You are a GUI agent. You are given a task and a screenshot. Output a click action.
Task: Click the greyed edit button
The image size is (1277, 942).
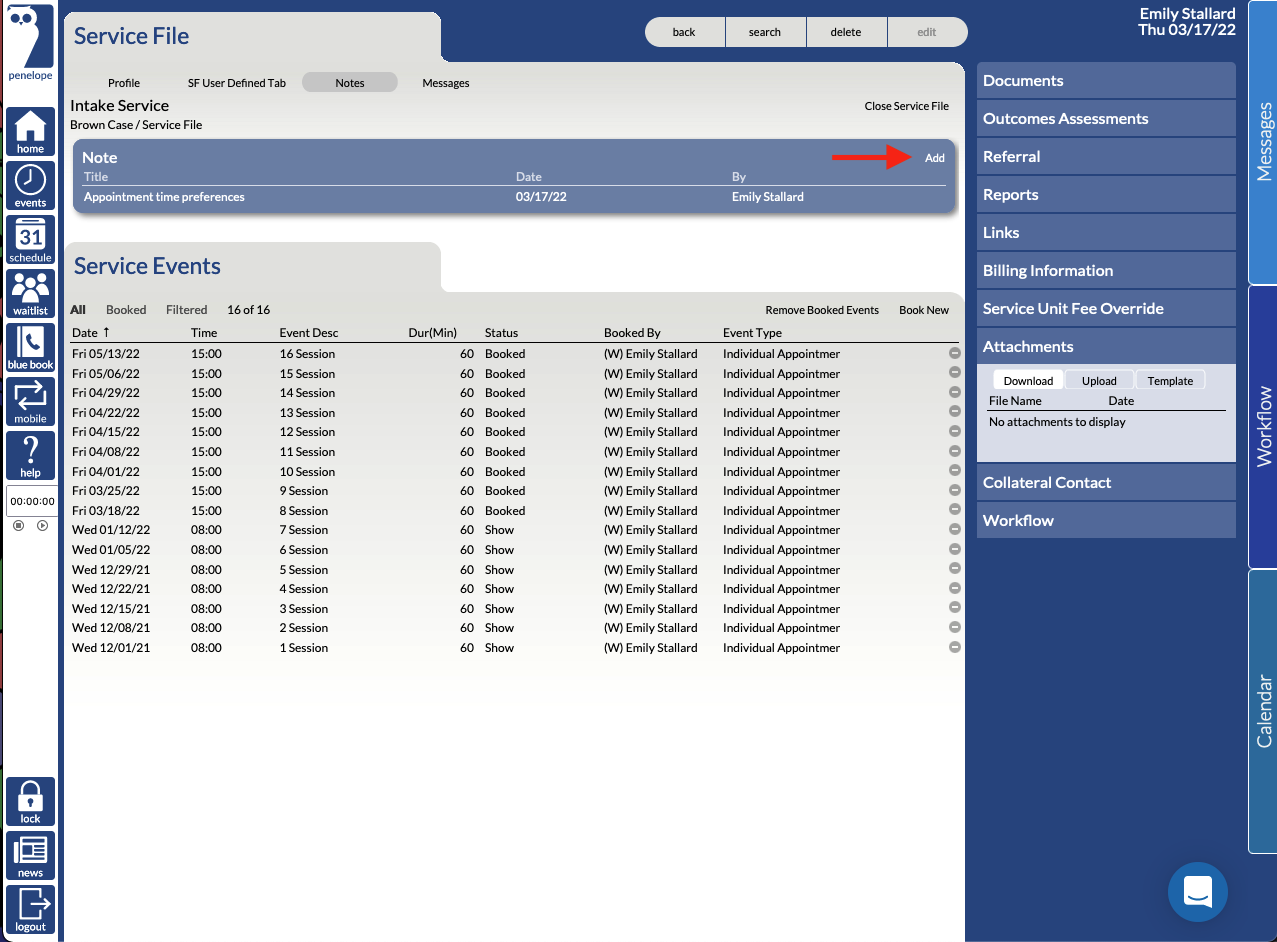click(x=927, y=32)
